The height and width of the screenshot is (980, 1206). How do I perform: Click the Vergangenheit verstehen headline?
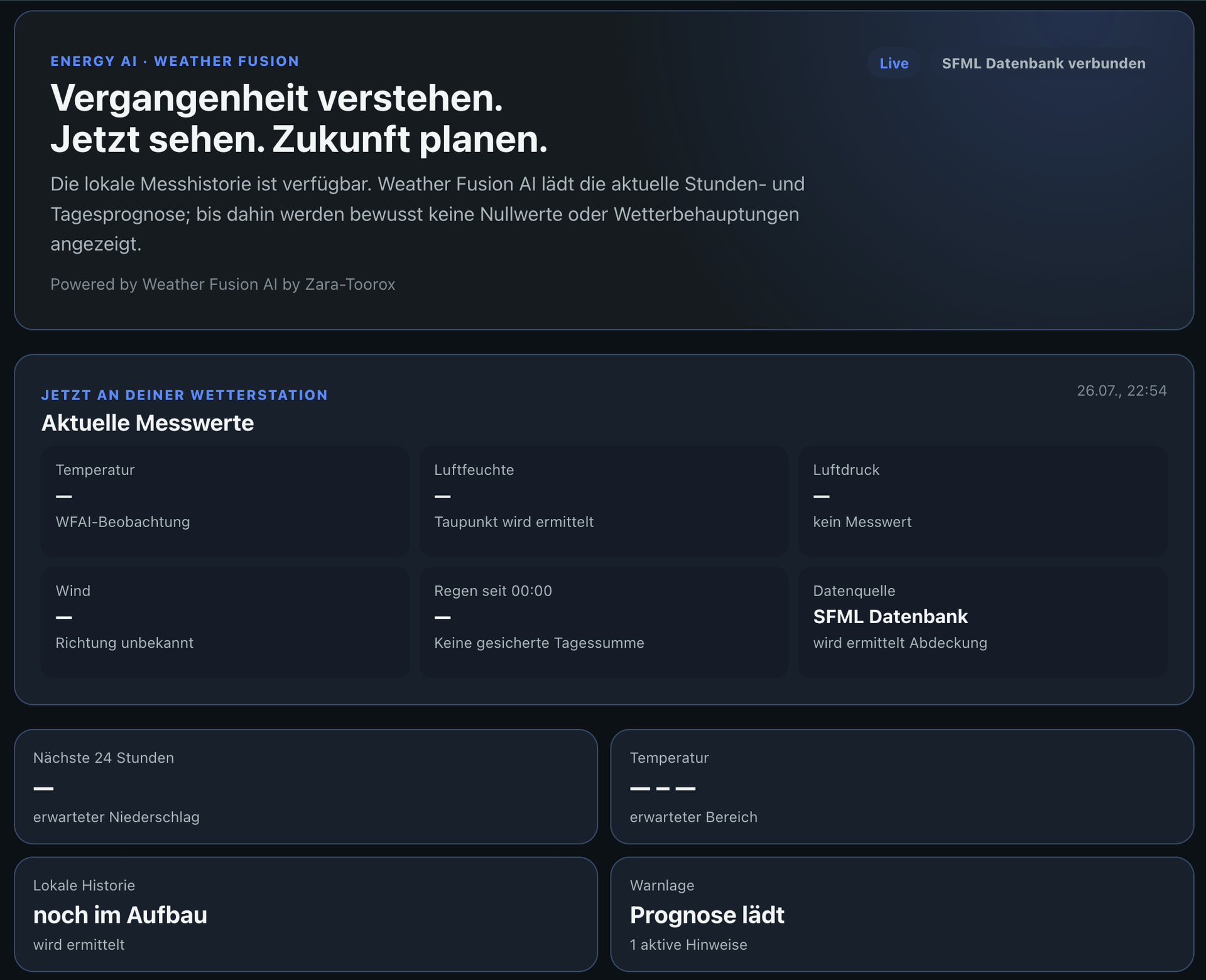[x=299, y=118]
